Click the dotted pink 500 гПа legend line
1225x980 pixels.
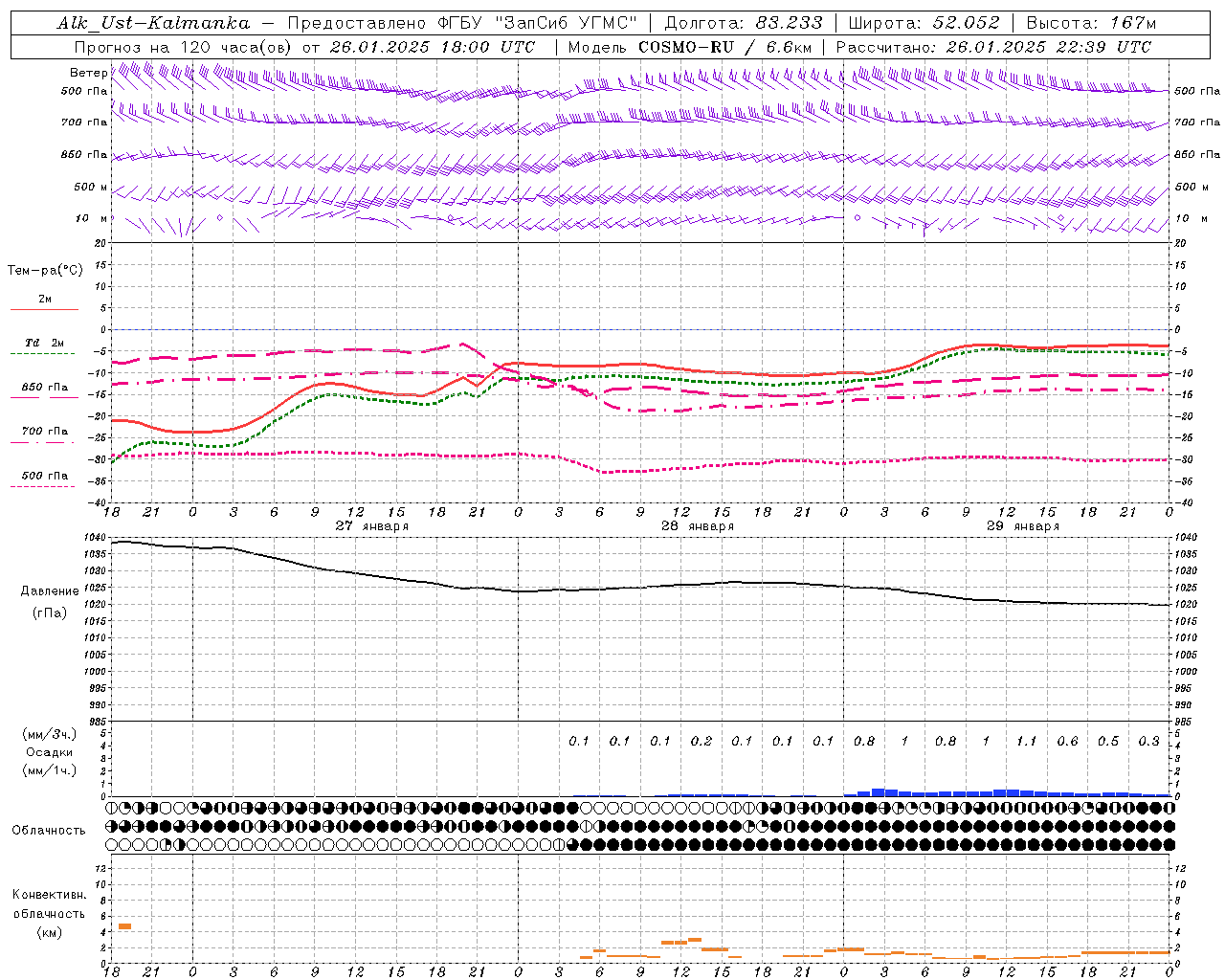[x=43, y=487]
